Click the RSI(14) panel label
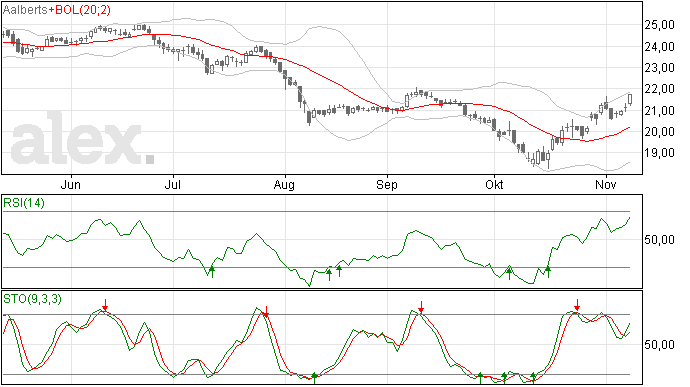This screenshot has width=690, height=387. 24,203
